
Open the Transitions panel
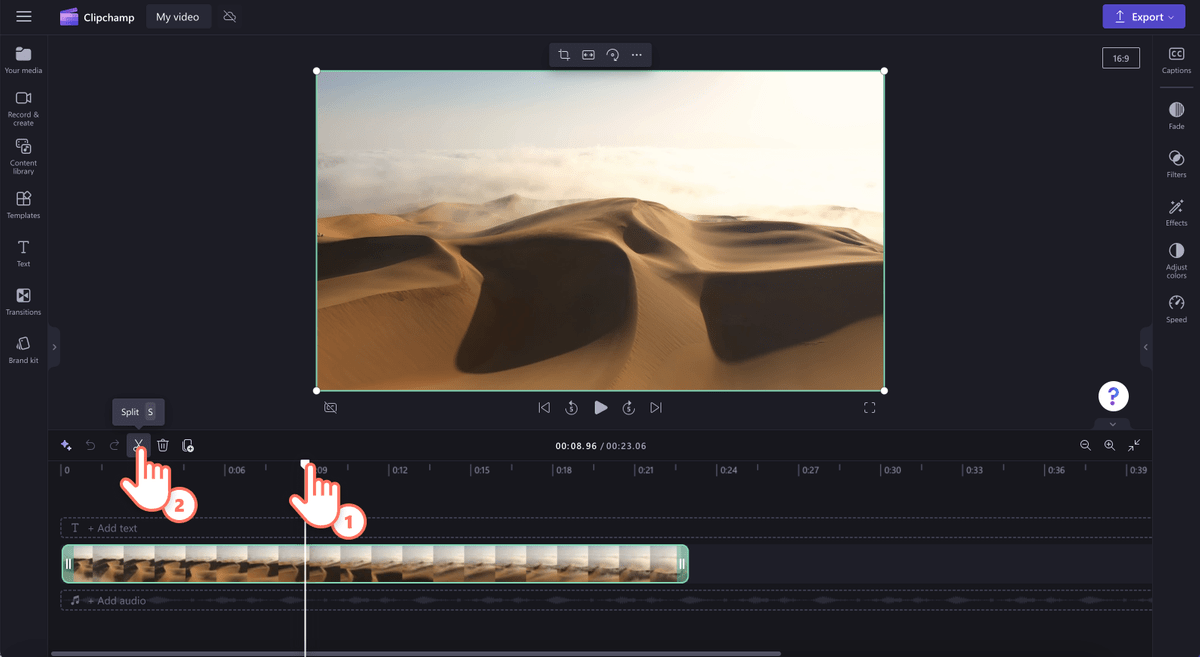(x=22, y=301)
